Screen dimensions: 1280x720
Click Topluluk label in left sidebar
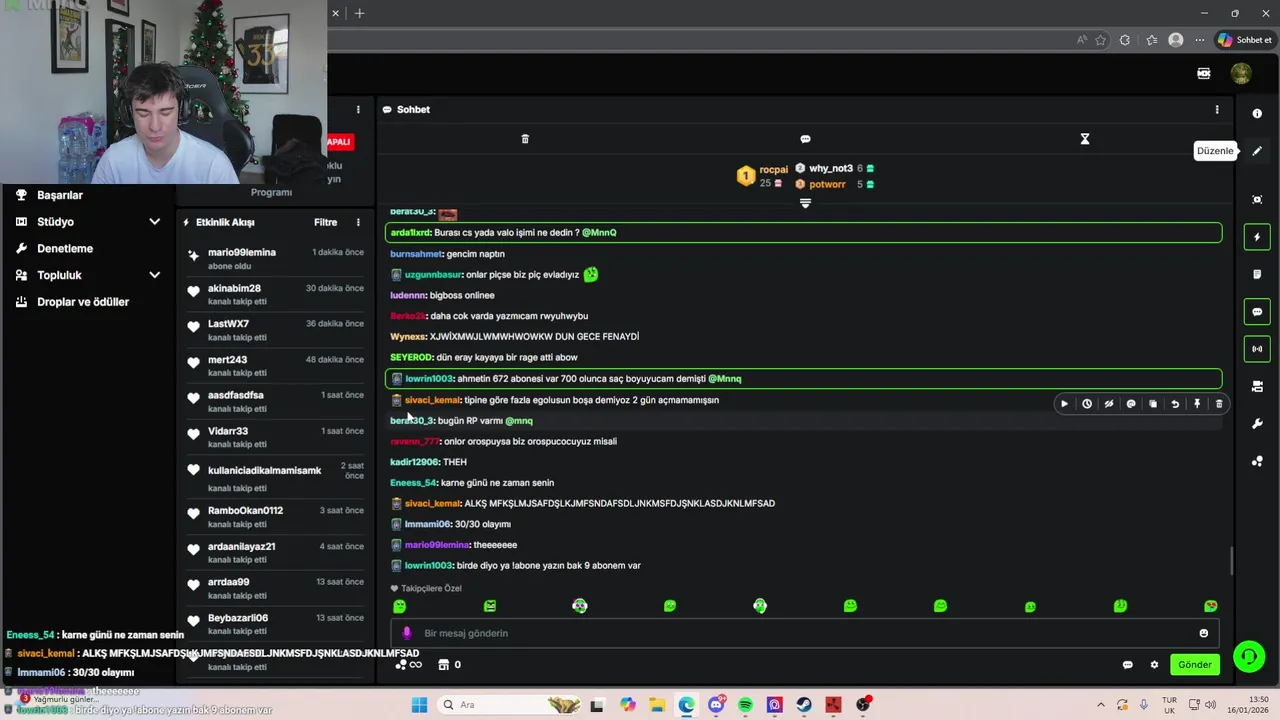tap(59, 275)
